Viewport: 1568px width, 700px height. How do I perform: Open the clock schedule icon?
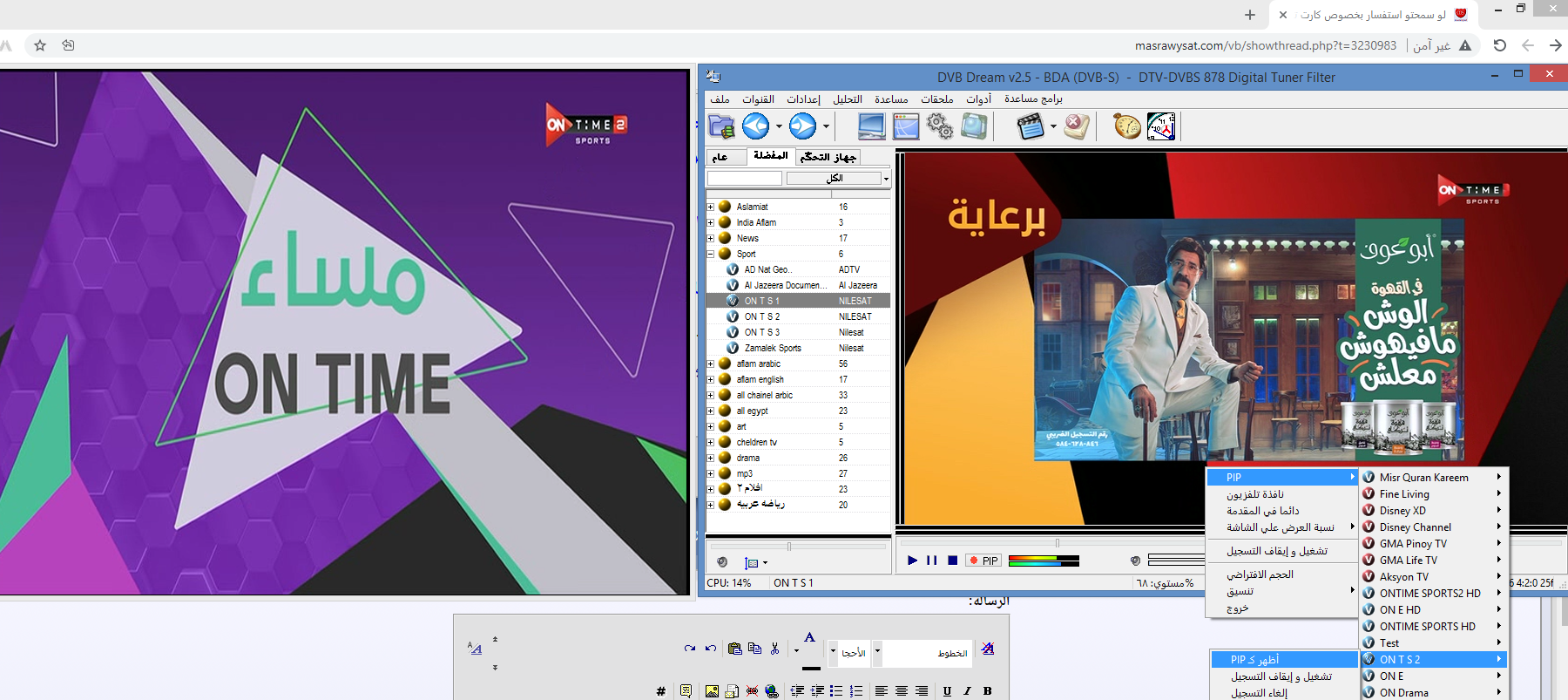coord(1161,126)
